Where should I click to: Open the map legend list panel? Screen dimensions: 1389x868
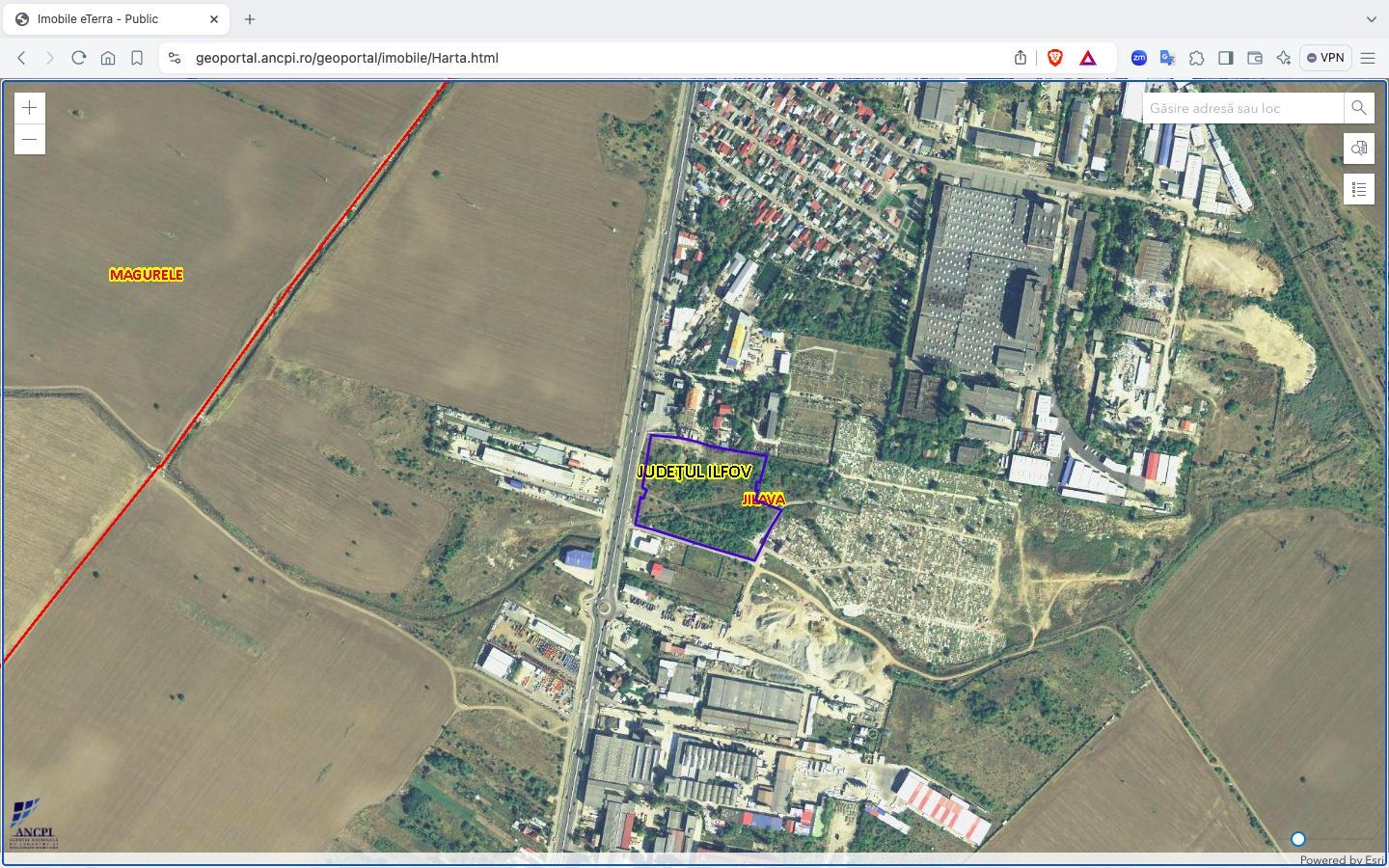(1358, 189)
